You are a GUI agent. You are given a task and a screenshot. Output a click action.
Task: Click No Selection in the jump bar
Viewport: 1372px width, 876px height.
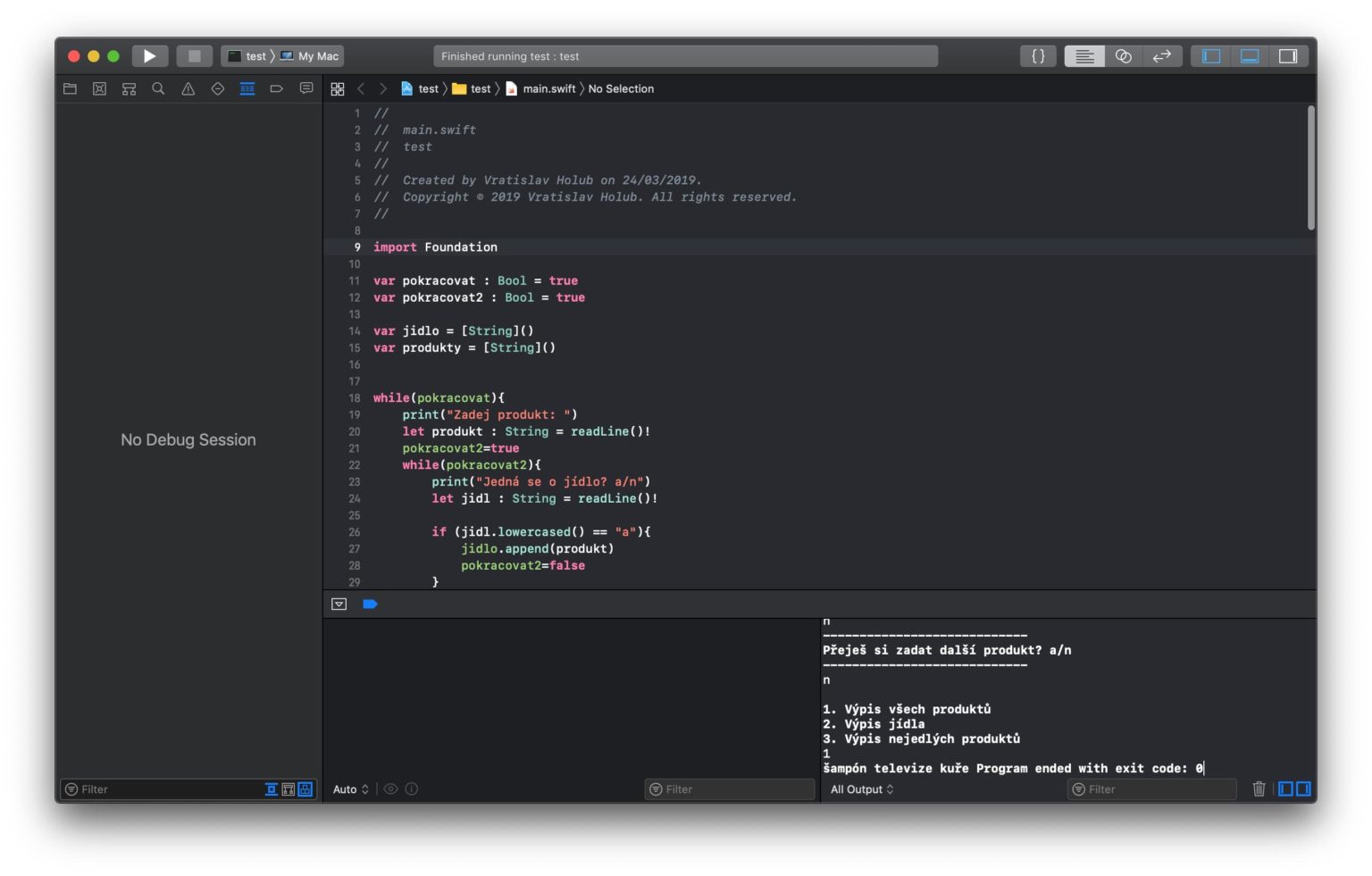[x=621, y=89]
